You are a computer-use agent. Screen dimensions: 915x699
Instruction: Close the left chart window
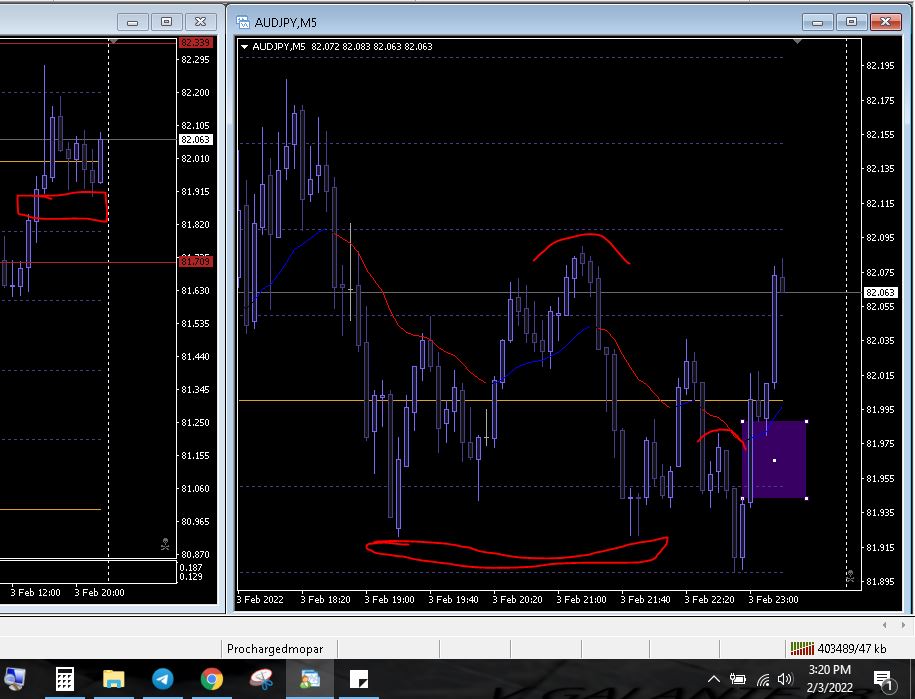200,22
